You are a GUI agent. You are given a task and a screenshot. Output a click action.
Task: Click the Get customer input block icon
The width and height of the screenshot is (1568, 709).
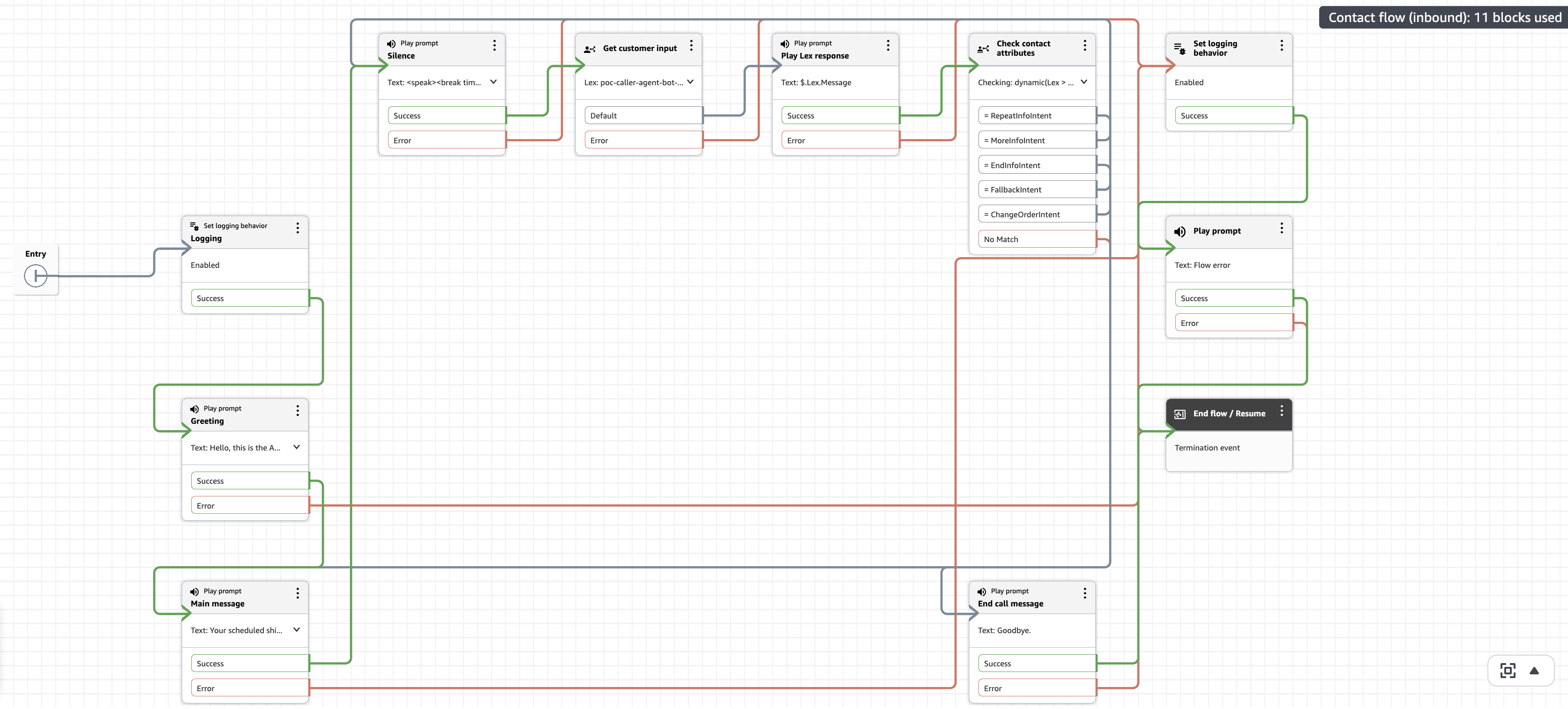[589, 49]
